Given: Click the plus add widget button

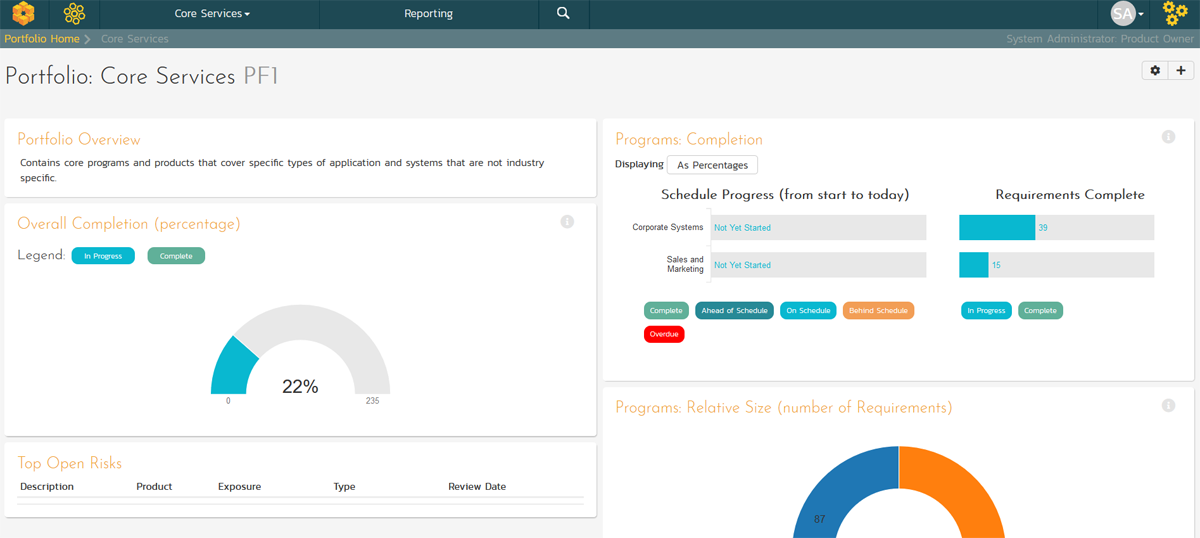Looking at the screenshot, I should pos(1181,71).
